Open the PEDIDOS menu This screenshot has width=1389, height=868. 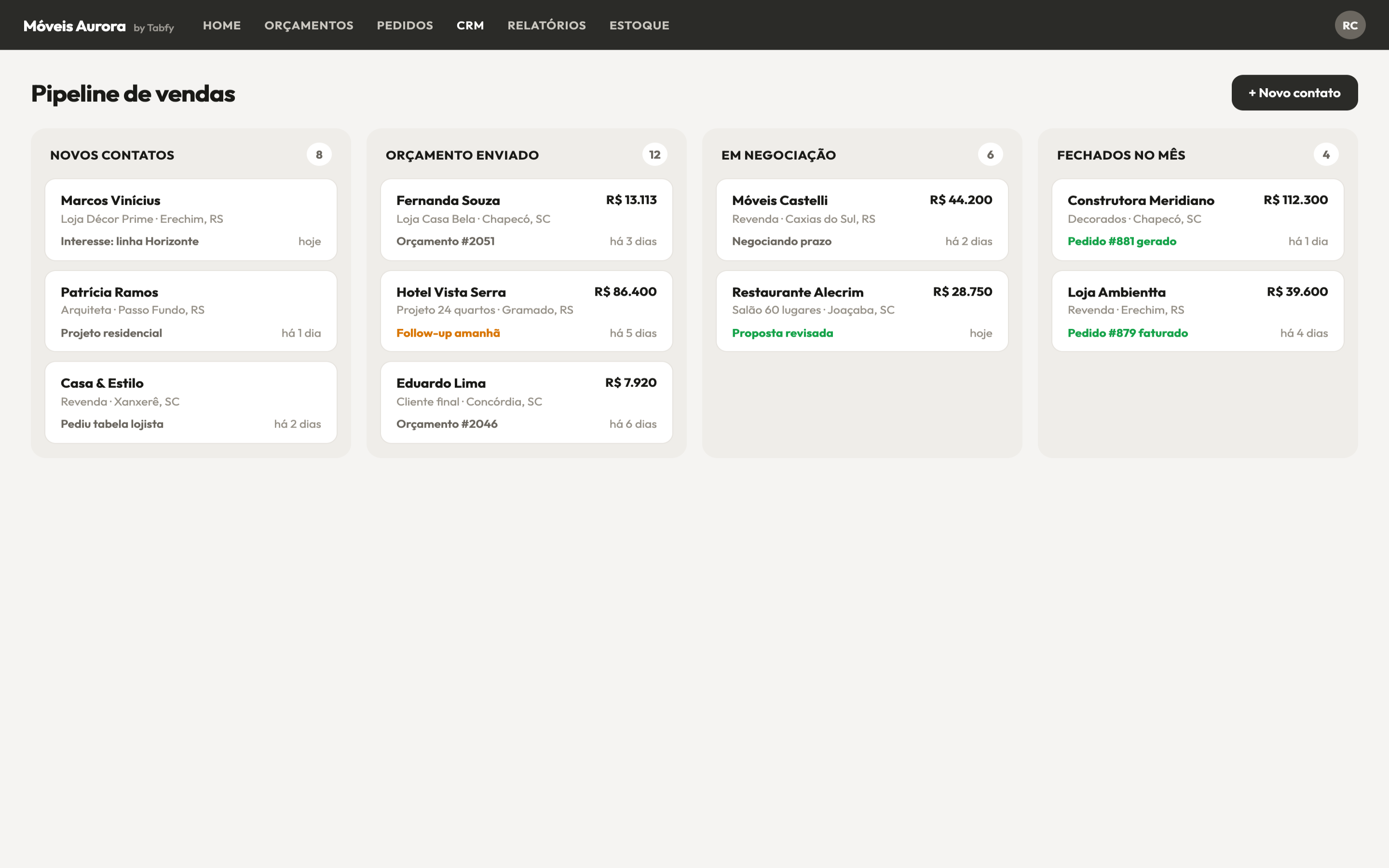pyautogui.click(x=405, y=25)
